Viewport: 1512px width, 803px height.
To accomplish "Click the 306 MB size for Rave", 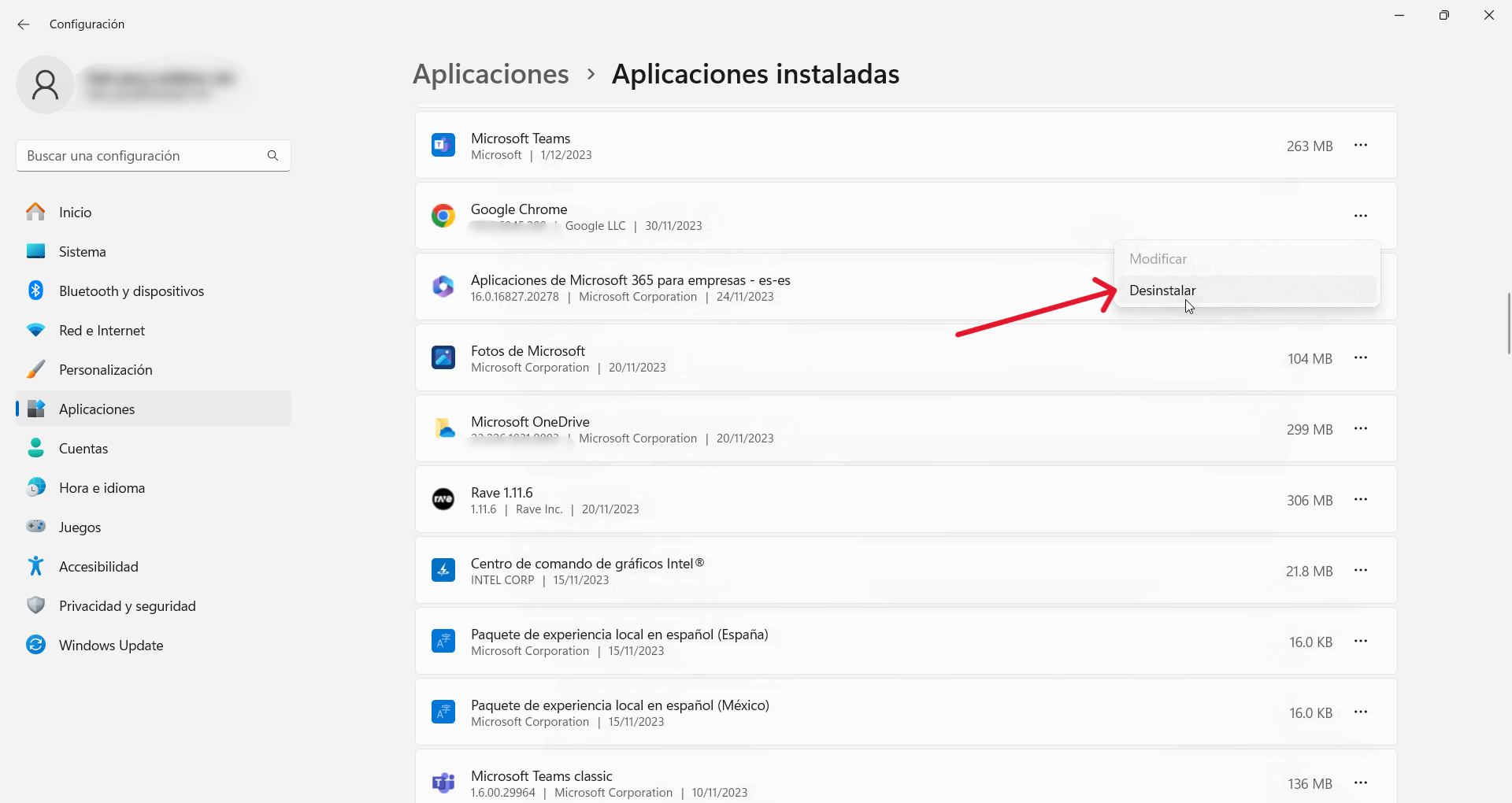I will coord(1310,501).
